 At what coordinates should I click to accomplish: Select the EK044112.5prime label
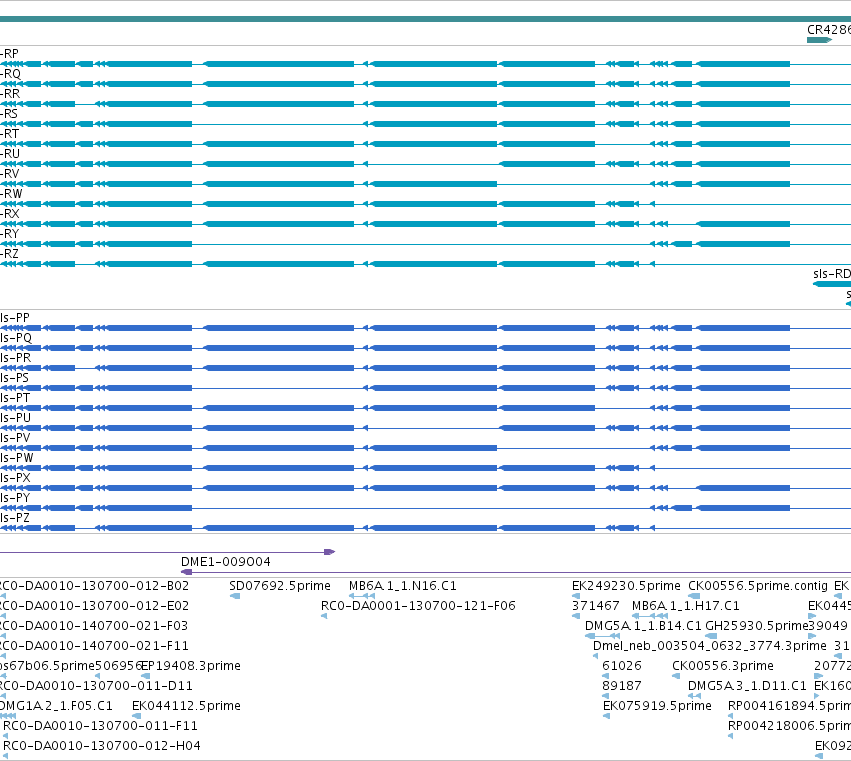(187, 706)
